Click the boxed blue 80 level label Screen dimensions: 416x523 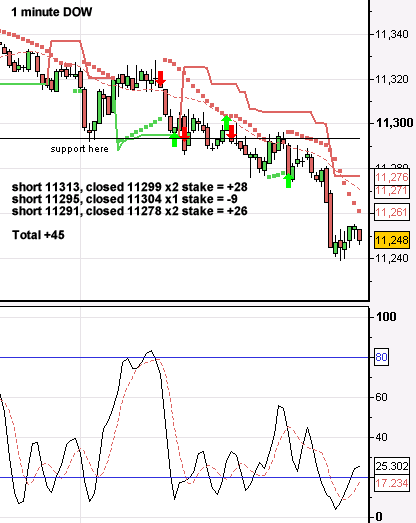382,357
